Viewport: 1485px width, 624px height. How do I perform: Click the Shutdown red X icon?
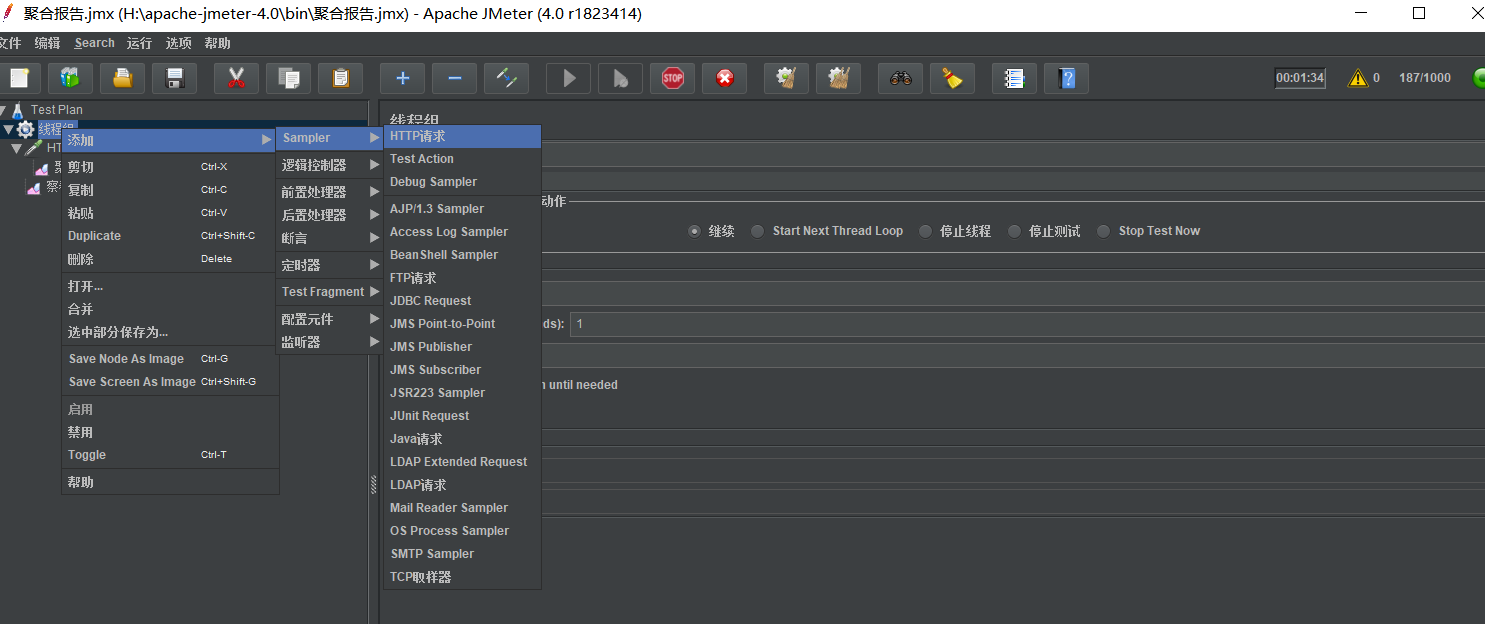pyautogui.click(x=724, y=78)
